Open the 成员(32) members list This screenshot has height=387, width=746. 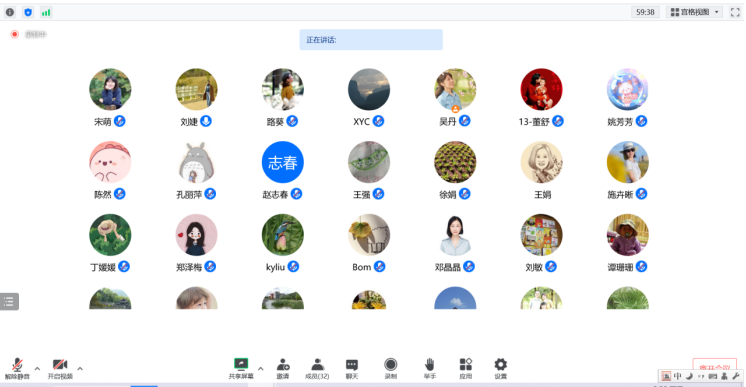[x=317, y=368]
